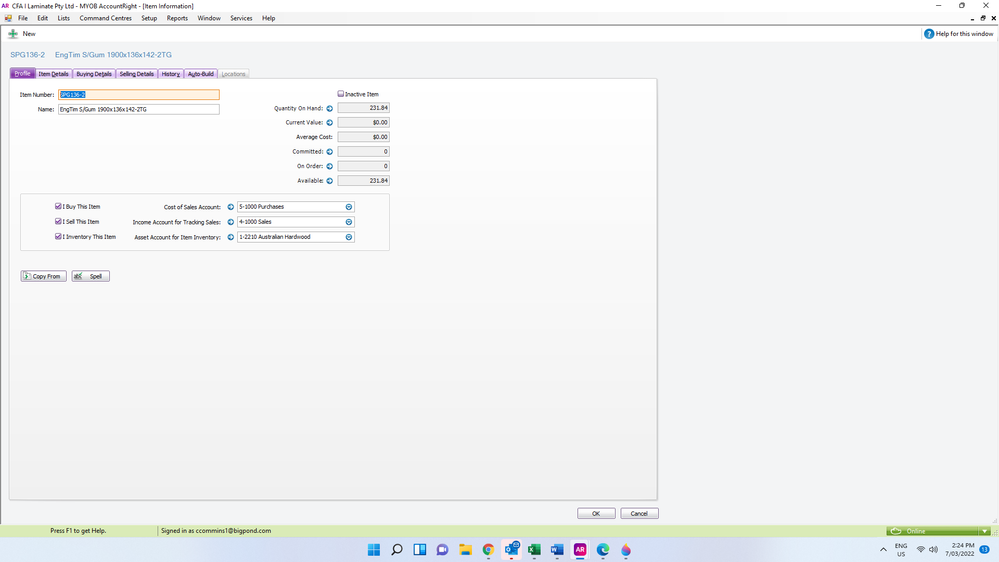The image size is (999, 562).
Task: Click the Available zoom arrow icon
Action: coord(330,181)
